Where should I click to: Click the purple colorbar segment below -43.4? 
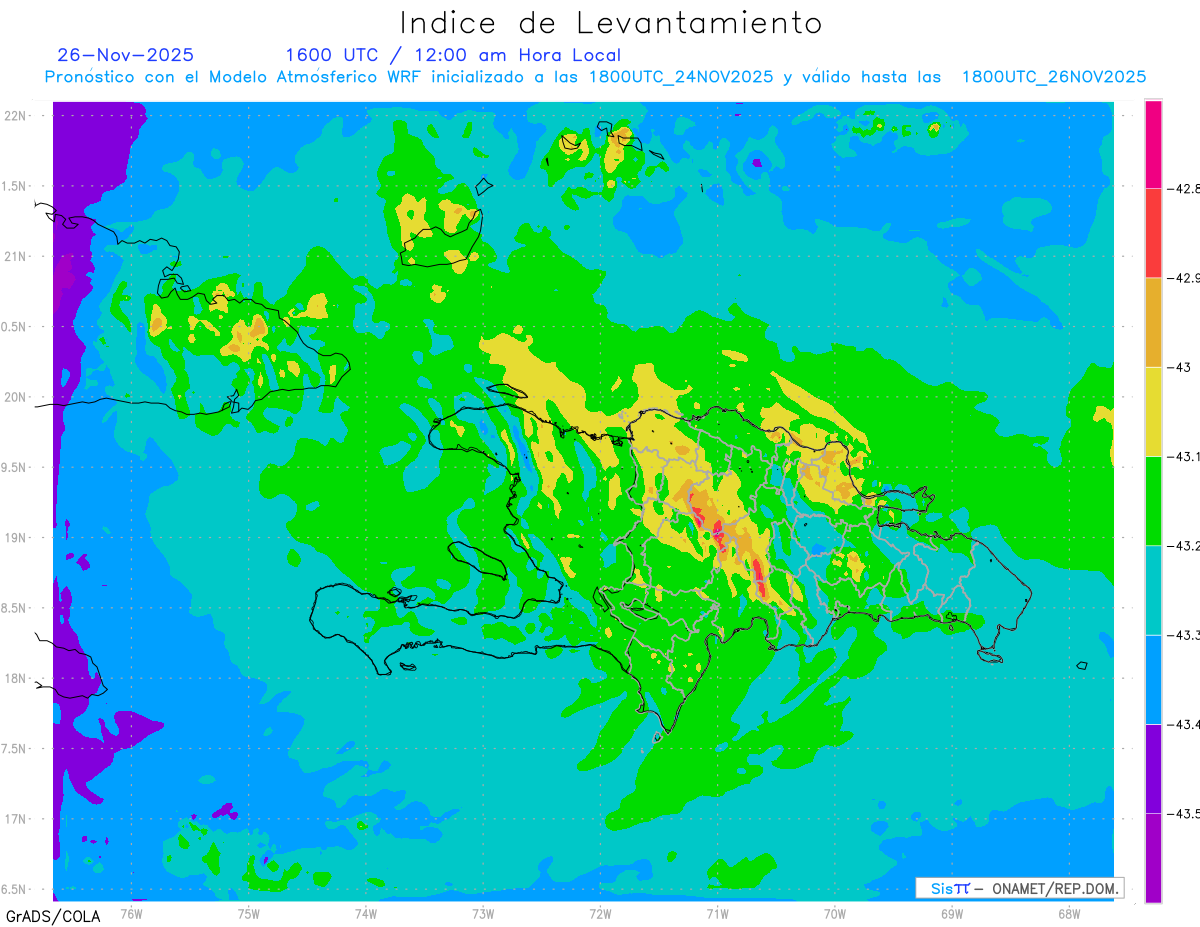pyautogui.click(x=1153, y=769)
